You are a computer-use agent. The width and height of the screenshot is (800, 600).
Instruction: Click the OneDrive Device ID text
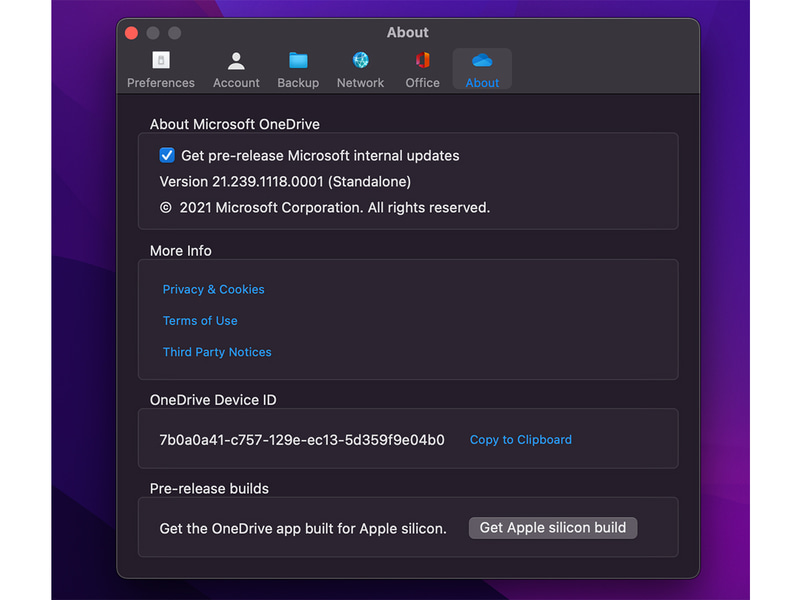pos(302,440)
